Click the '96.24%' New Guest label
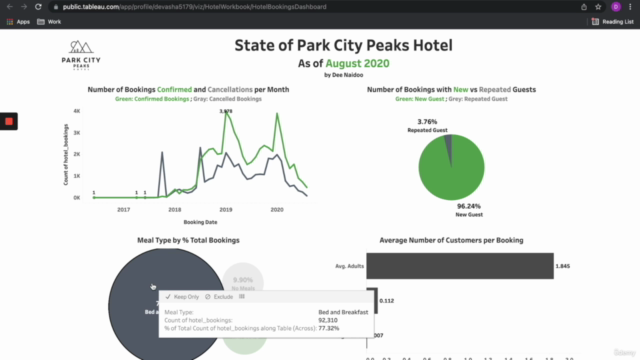Screen dimensions: 640x360 (x=469, y=207)
